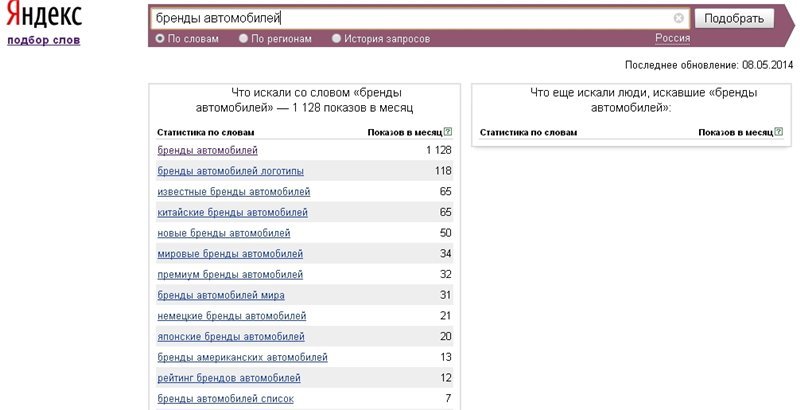
Task: Clear the search field with the X icon
Action: coord(678,18)
